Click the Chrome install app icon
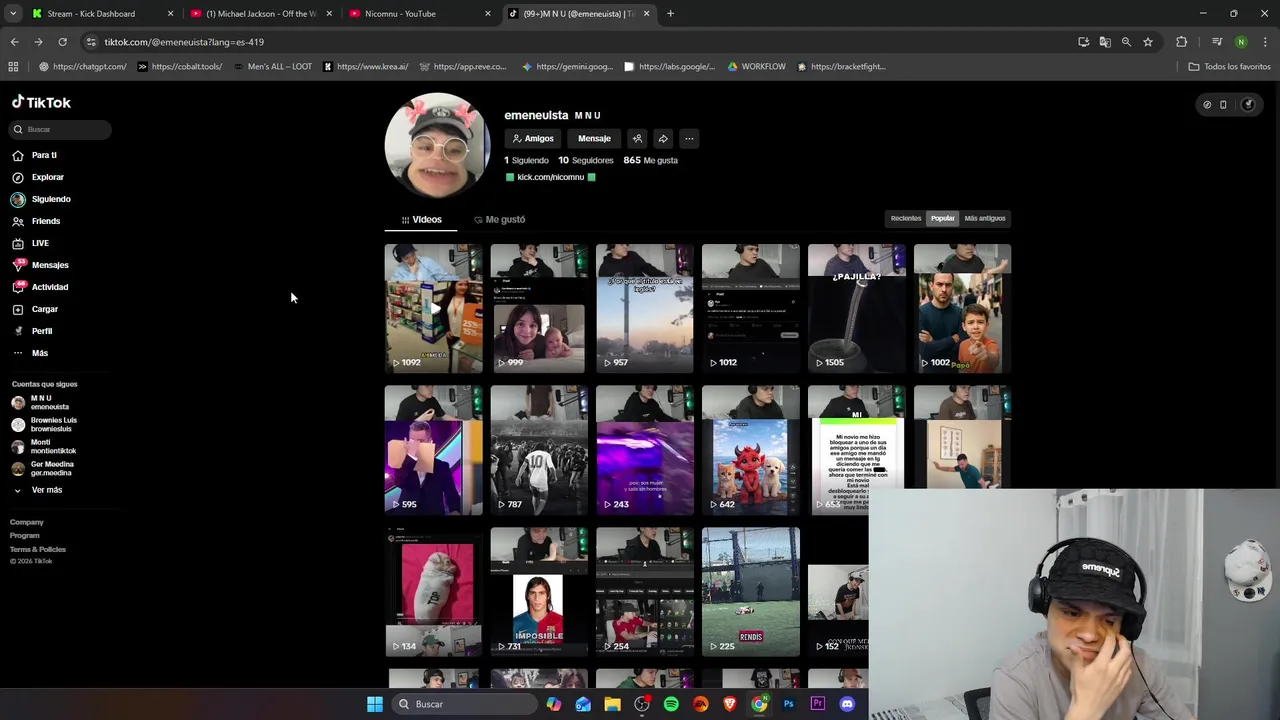This screenshot has height=720, width=1280. [1083, 42]
